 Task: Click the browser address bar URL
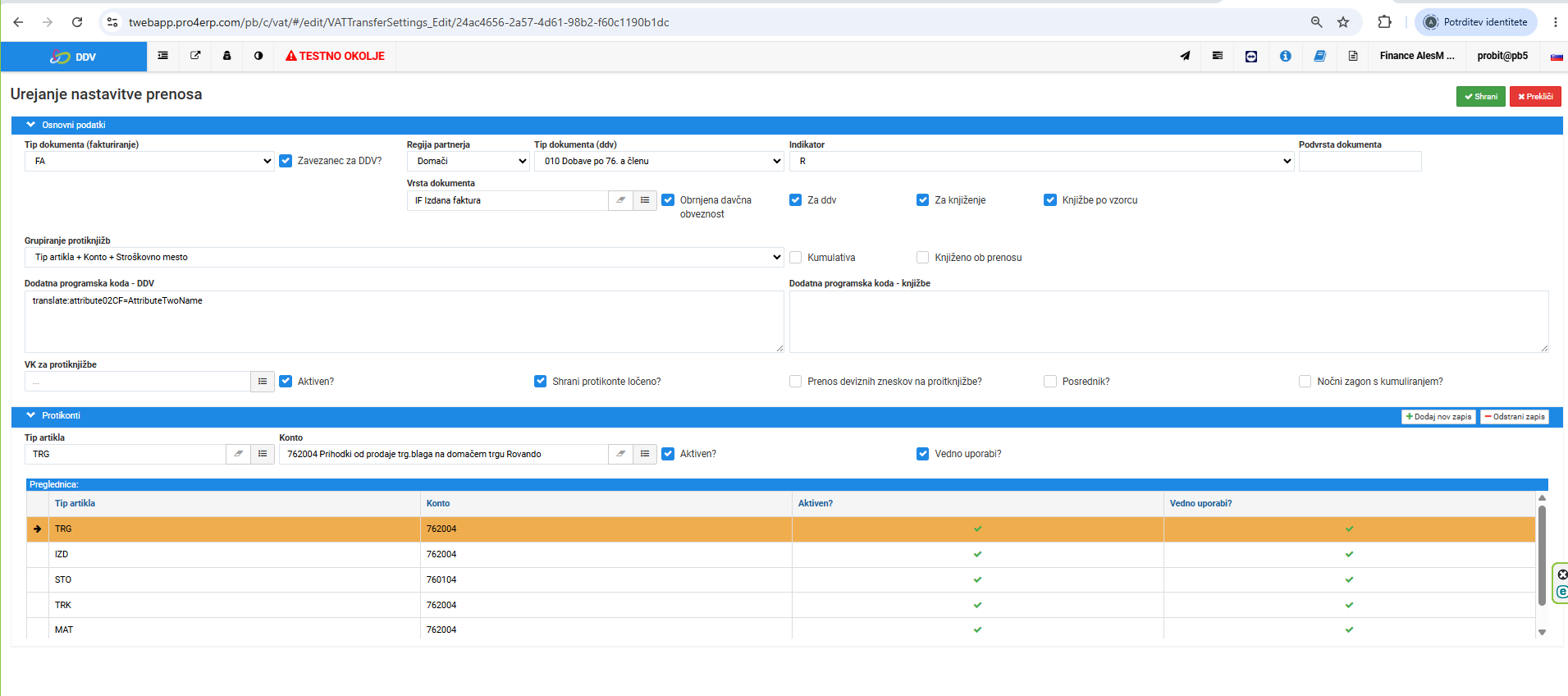[x=399, y=22]
